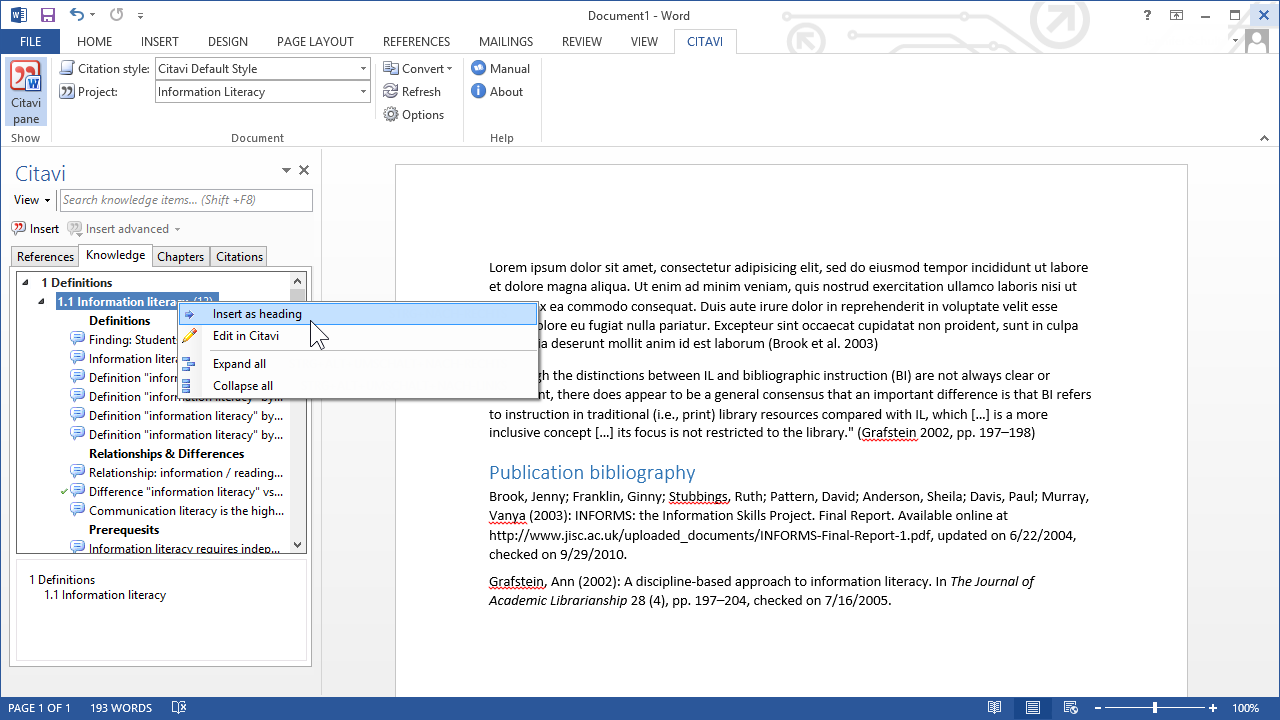Open the Citavi Manual
Viewport: 1280px width, 720px height.
tap(501, 68)
